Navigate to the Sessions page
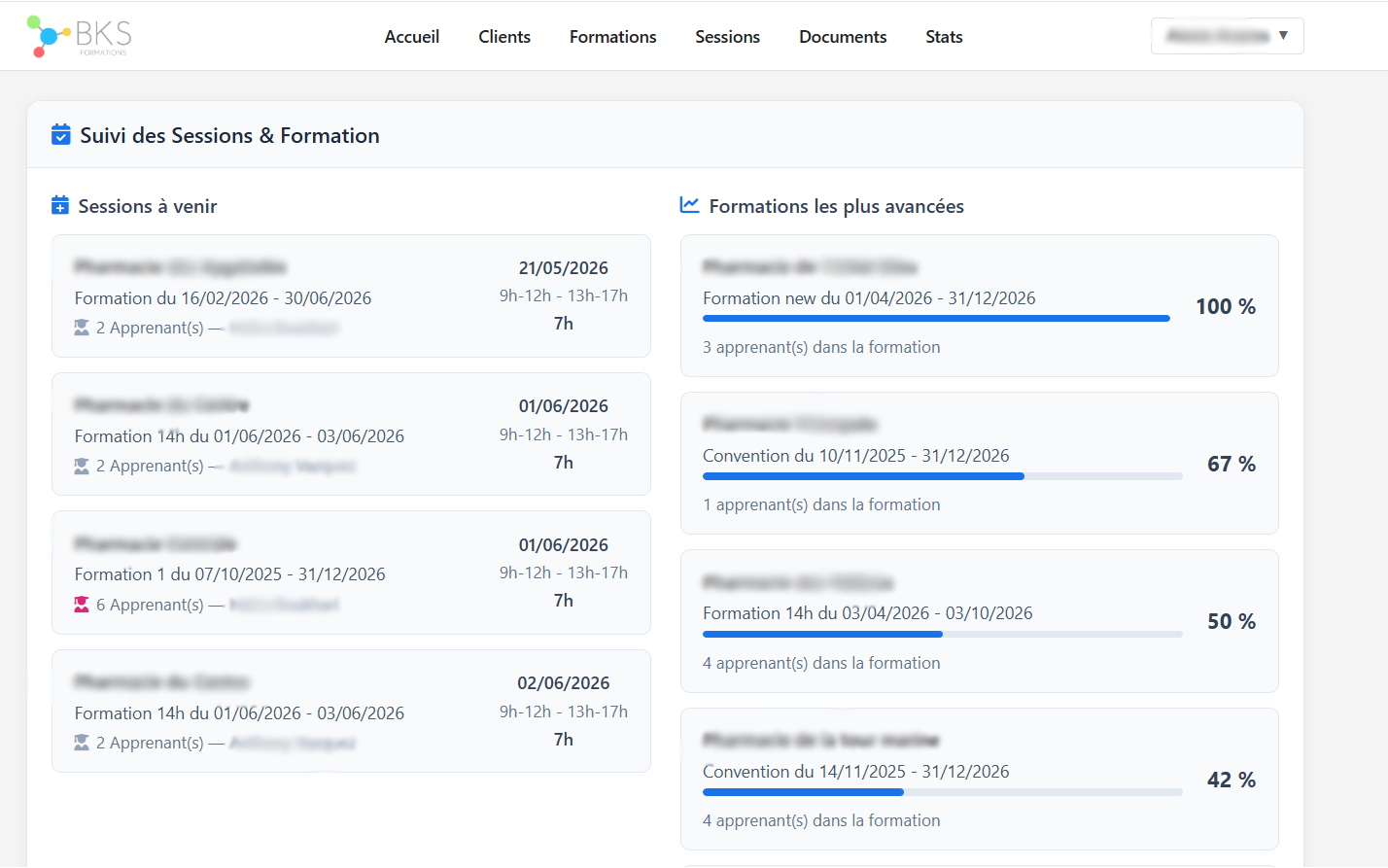The height and width of the screenshot is (868, 1388). [x=728, y=37]
